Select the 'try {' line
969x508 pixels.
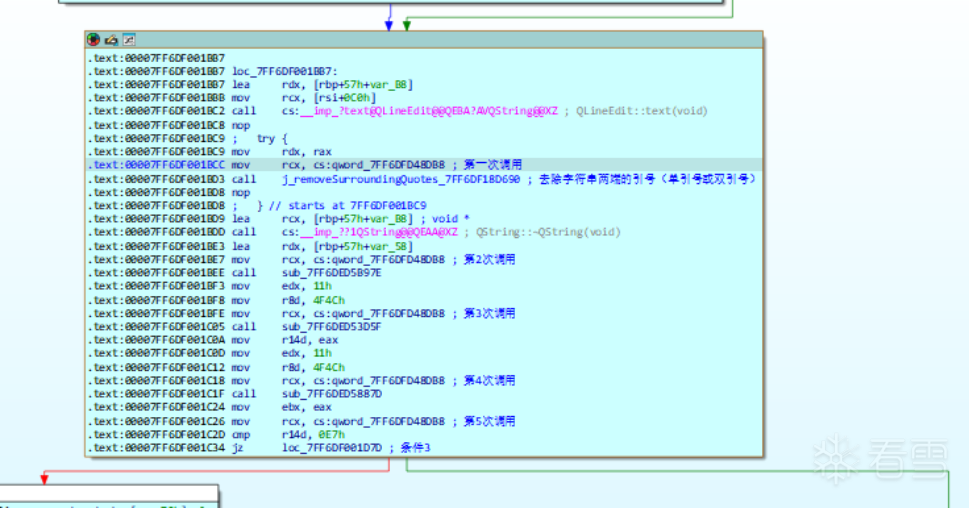[272, 138]
